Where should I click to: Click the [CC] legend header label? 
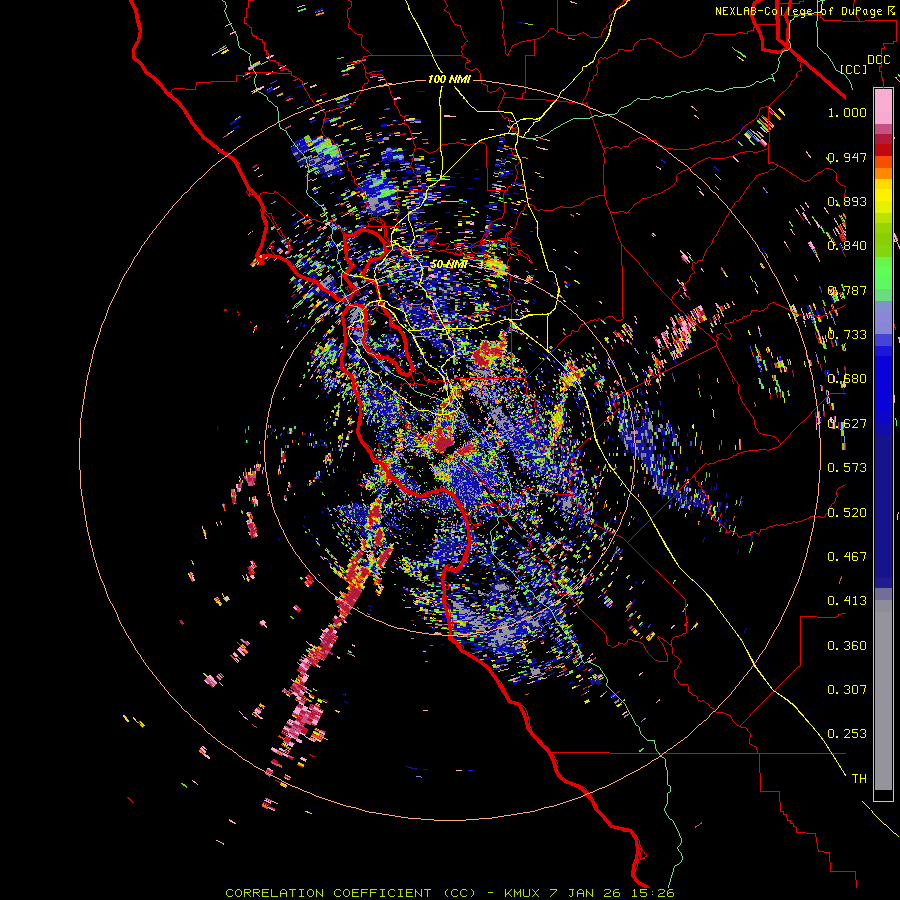click(x=854, y=69)
